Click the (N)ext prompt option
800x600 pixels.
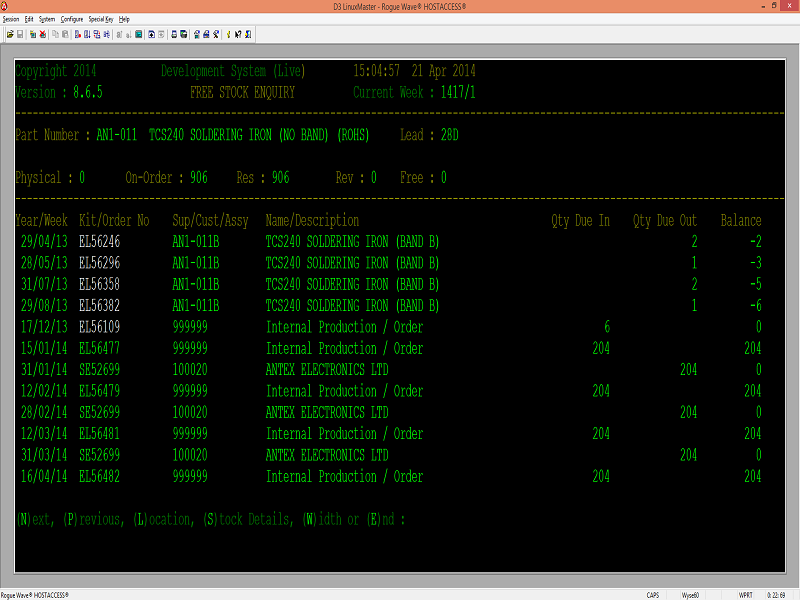(x=35, y=519)
